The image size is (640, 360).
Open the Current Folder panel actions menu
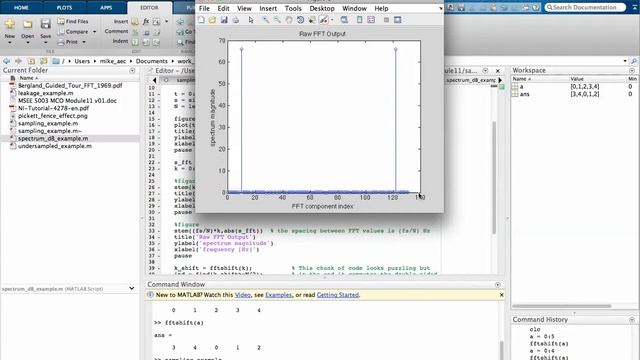132,71
